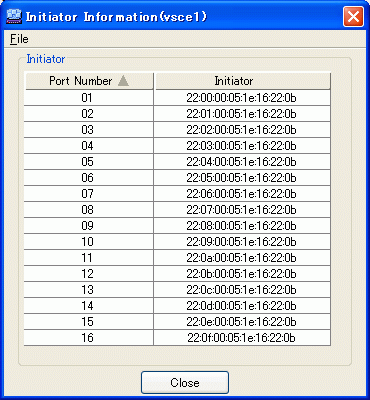The image size is (370, 400).
Task: Select port number 12 cell
Action: click(89, 274)
